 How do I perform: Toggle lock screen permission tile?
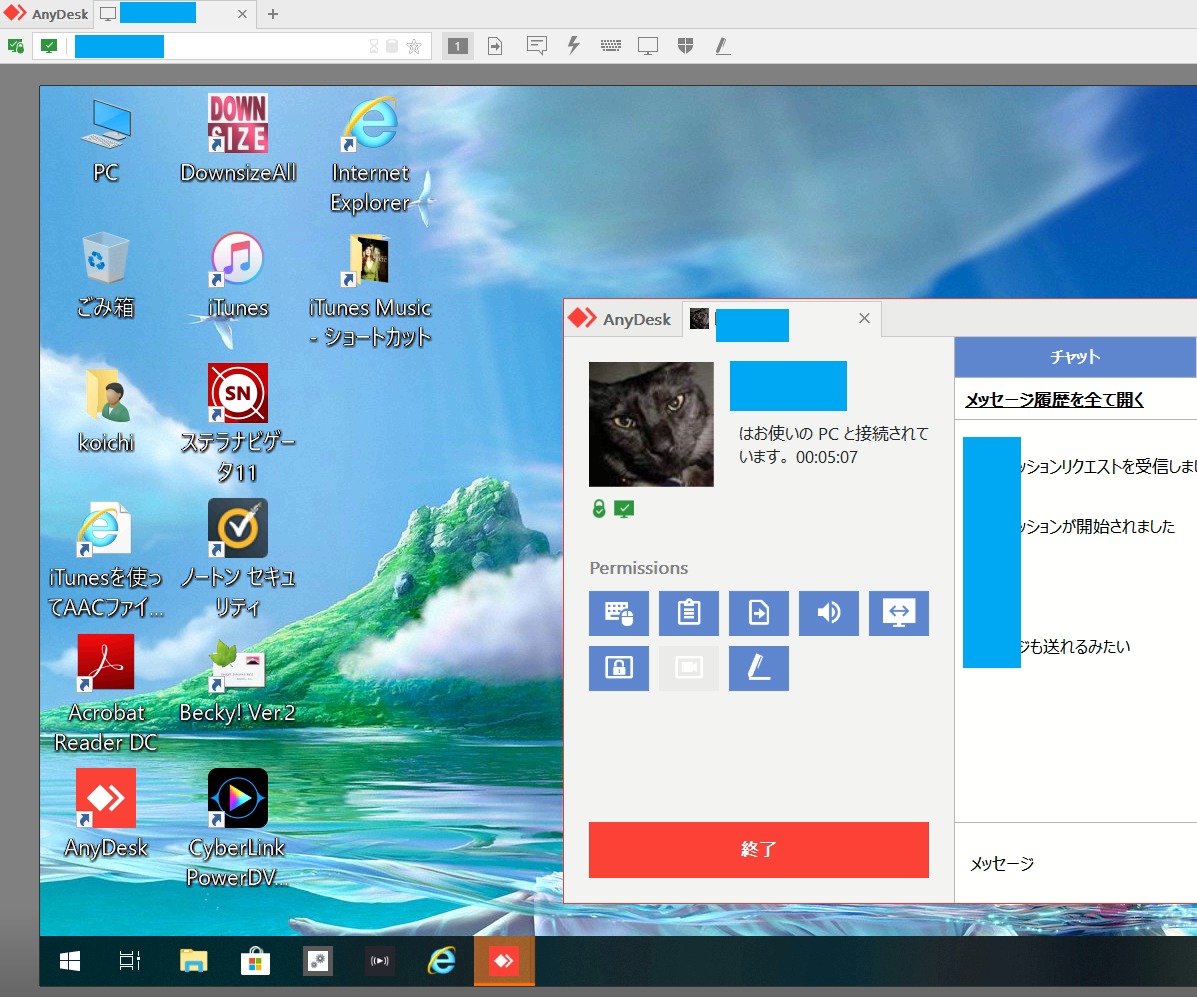(619, 668)
